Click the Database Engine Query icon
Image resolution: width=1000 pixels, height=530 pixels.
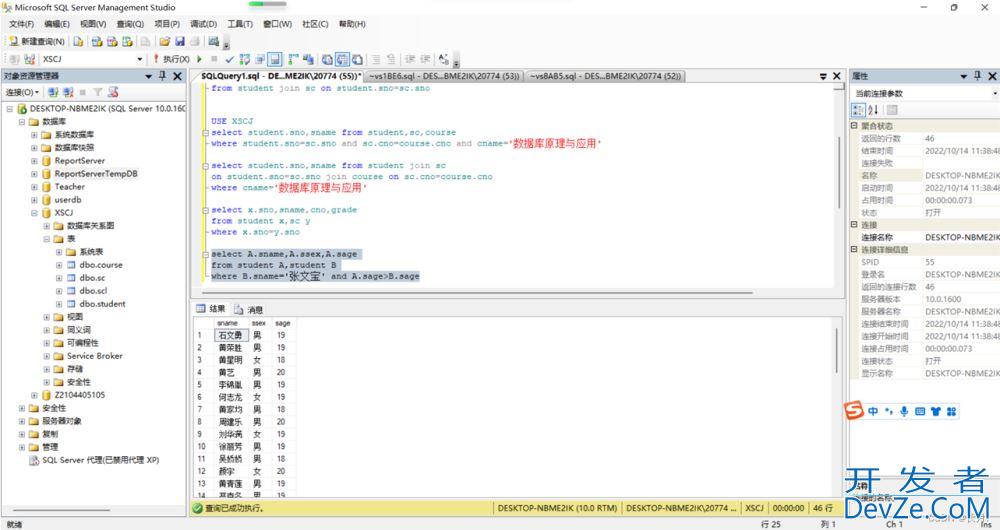pyautogui.click(x=78, y=41)
